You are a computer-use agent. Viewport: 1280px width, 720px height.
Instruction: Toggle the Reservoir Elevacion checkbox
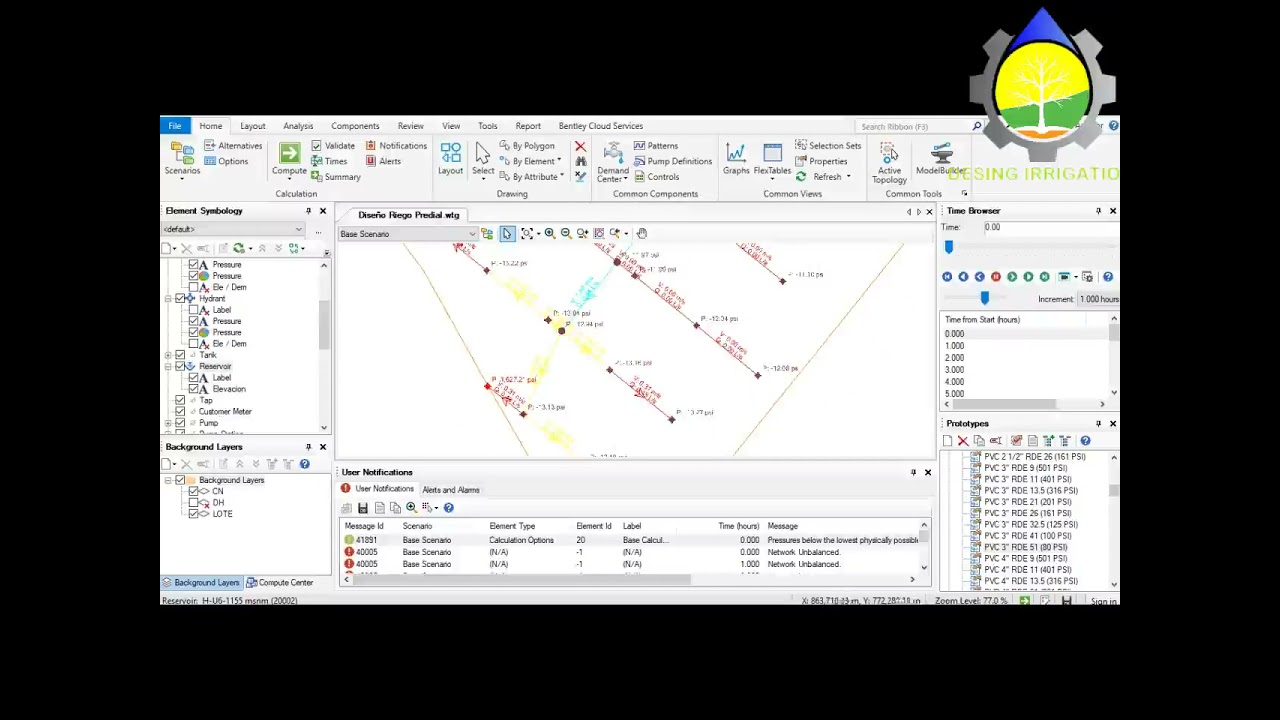click(x=193, y=389)
